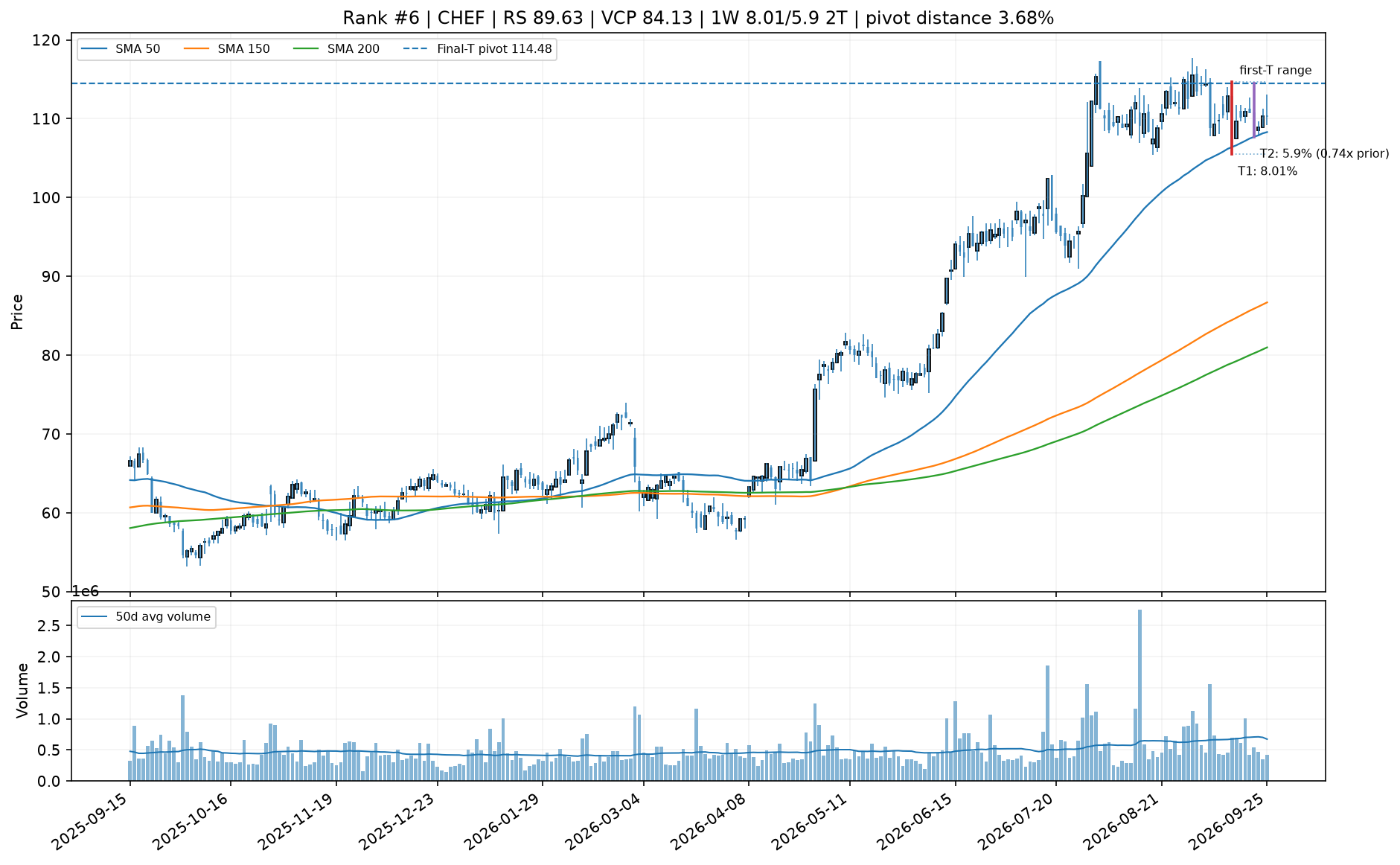The image size is (1400, 865).
Task: Click the T1: 8.01% annotation
Action: tap(1268, 171)
